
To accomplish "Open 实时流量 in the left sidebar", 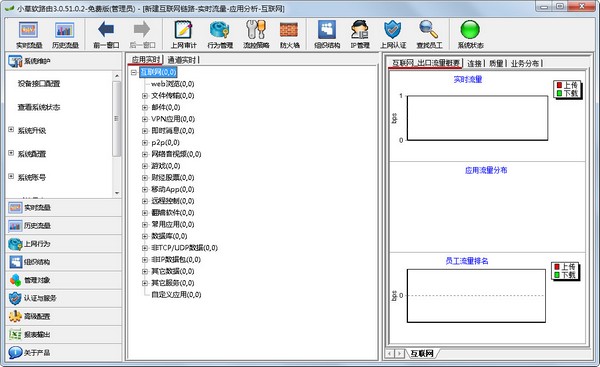I will click(64, 207).
